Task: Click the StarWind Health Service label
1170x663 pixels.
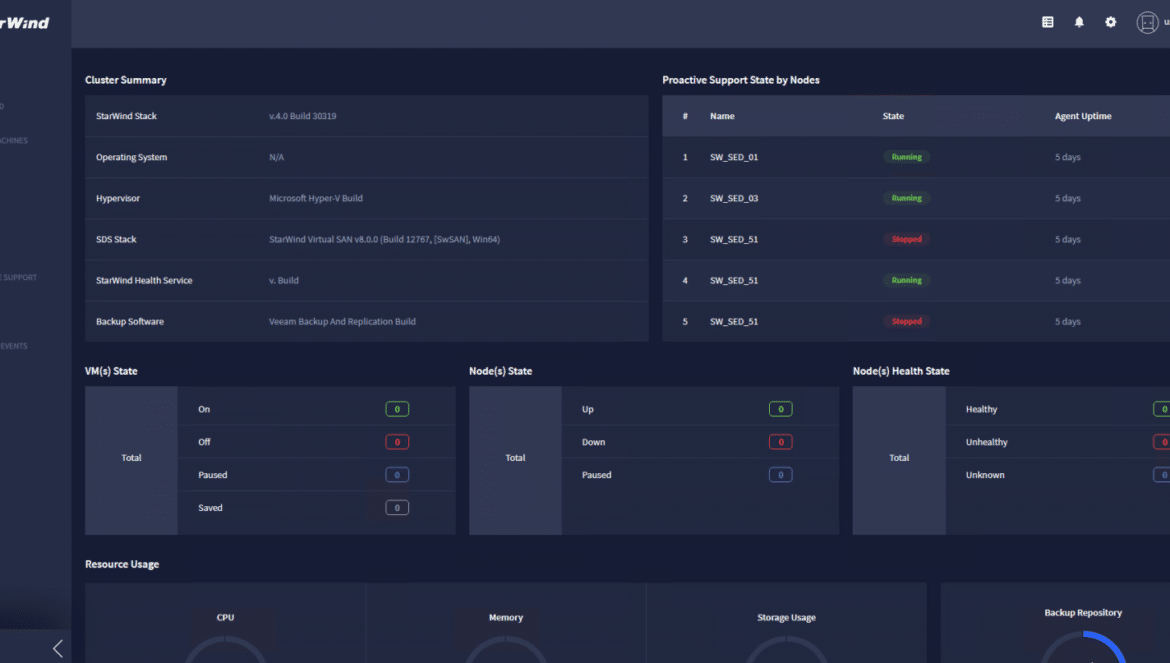Action: click(144, 280)
